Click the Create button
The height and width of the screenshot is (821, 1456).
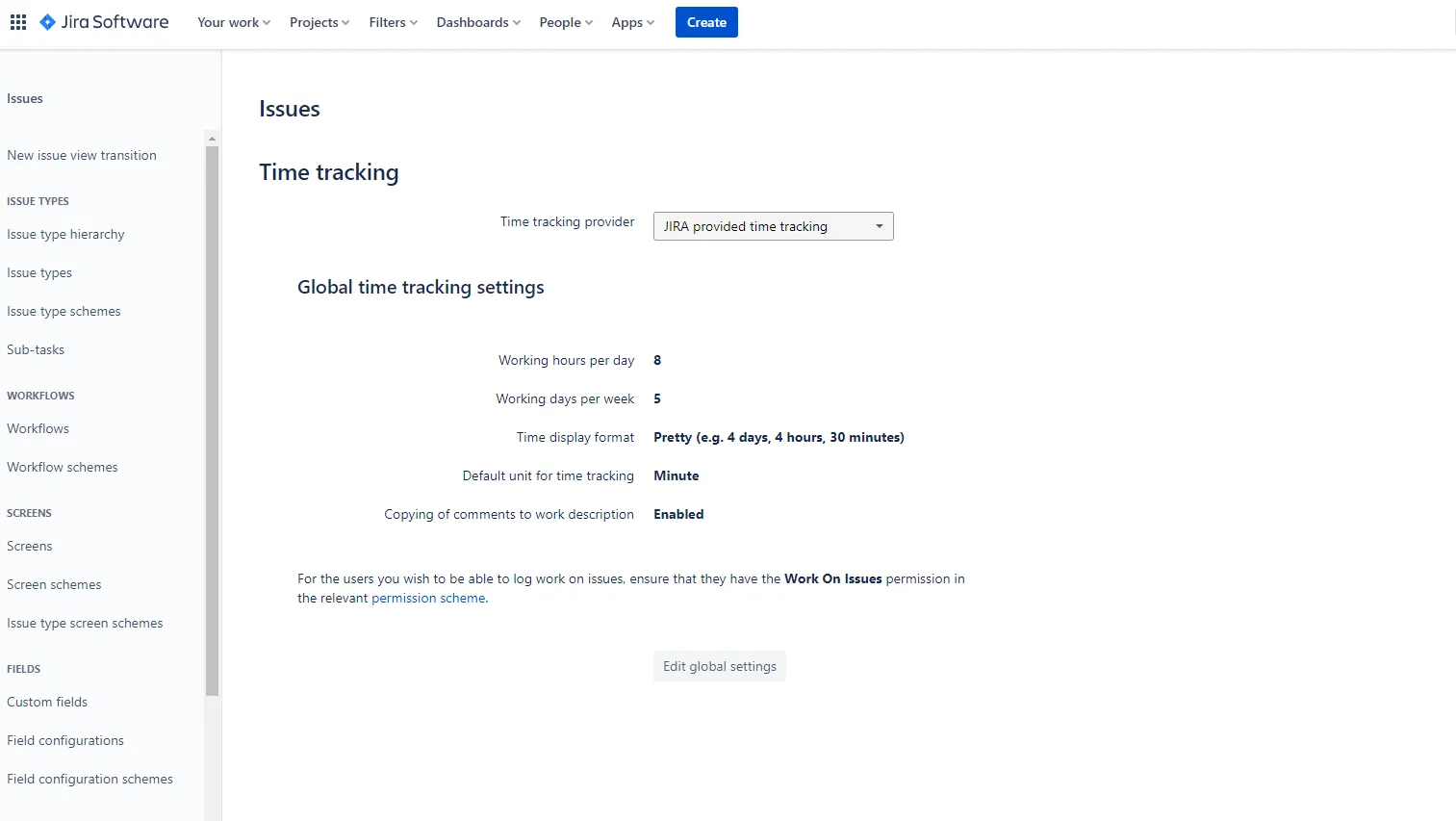coord(706,21)
